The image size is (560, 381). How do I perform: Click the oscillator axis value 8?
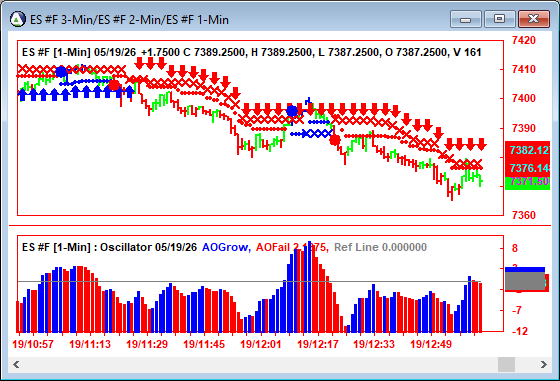click(515, 248)
